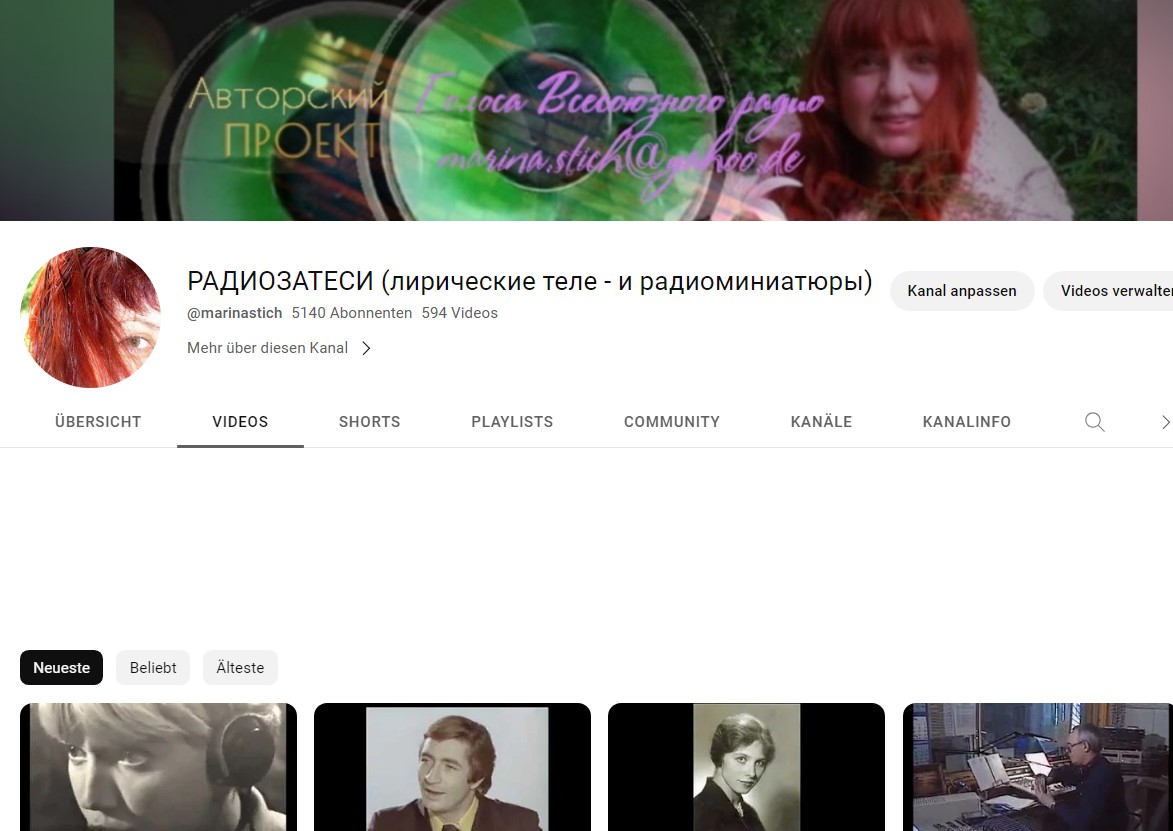Click the channel profile avatar
The height and width of the screenshot is (831, 1173).
pos(89,317)
